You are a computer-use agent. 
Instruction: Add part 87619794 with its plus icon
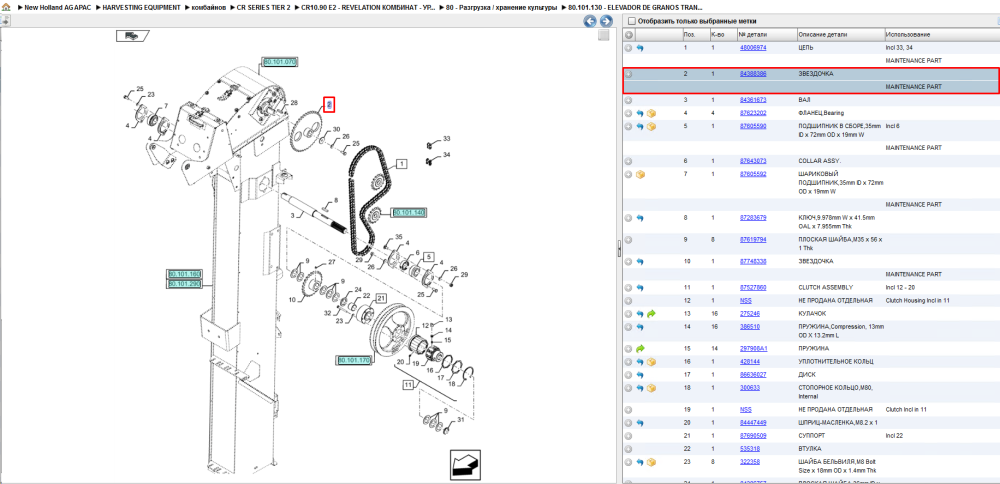(629, 240)
